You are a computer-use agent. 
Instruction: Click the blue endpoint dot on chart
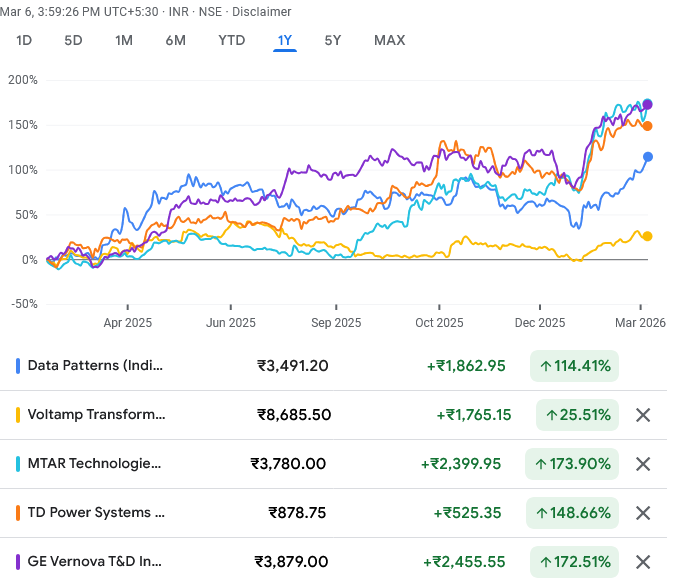[x=647, y=157]
